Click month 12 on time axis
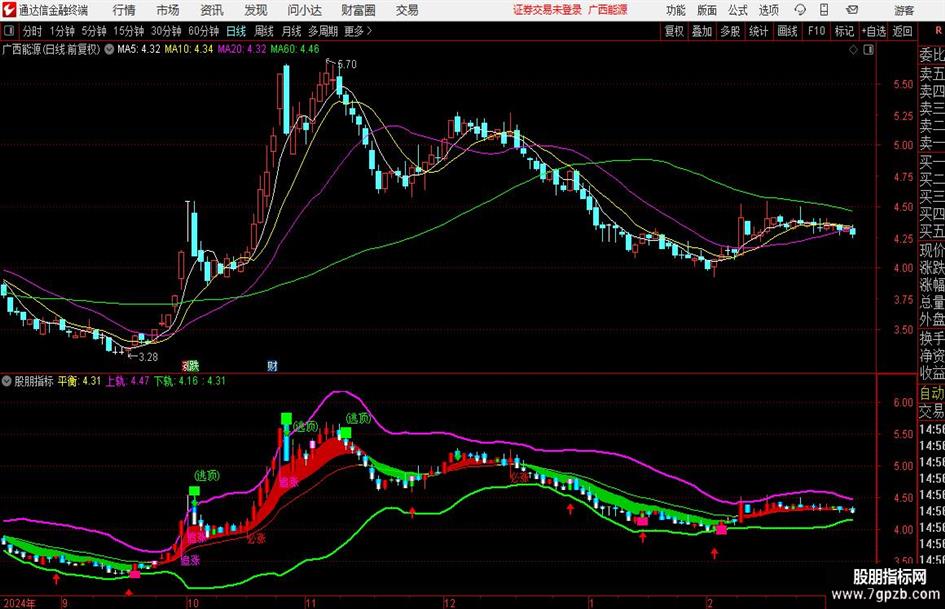 (450, 603)
